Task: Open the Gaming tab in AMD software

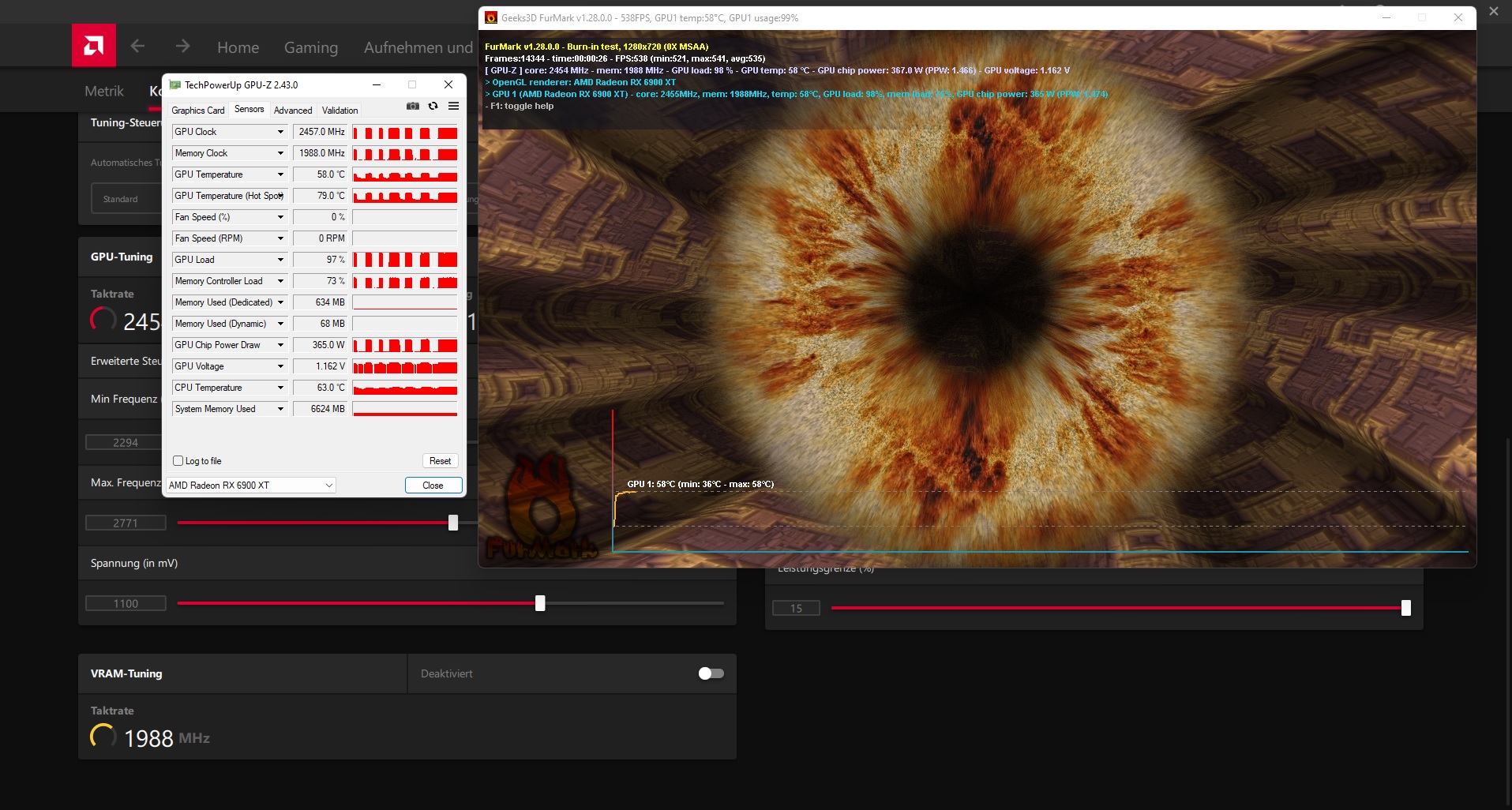Action: [311, 47]
